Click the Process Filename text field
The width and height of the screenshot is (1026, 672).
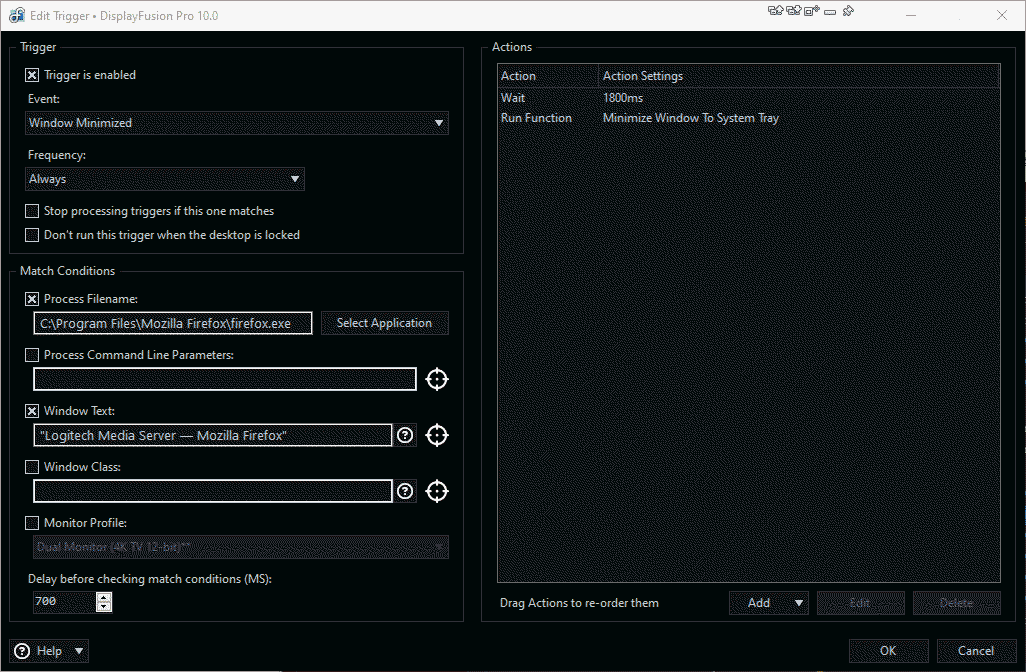173,323
